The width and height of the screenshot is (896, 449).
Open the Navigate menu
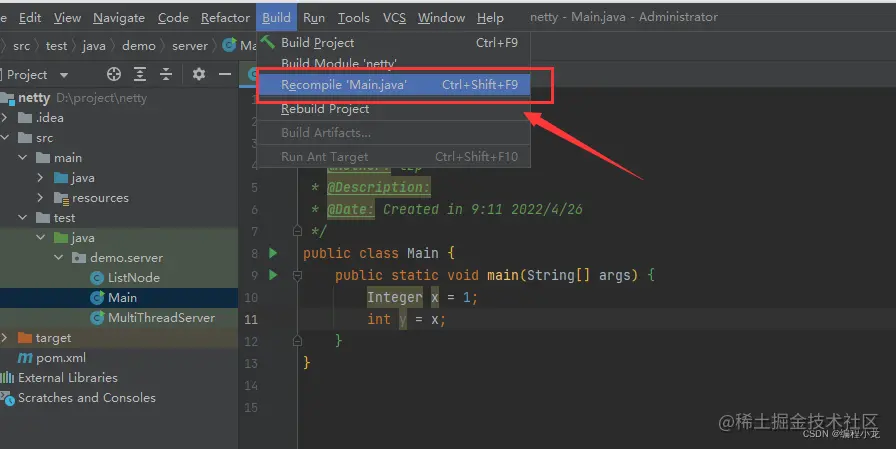point(119,18)
